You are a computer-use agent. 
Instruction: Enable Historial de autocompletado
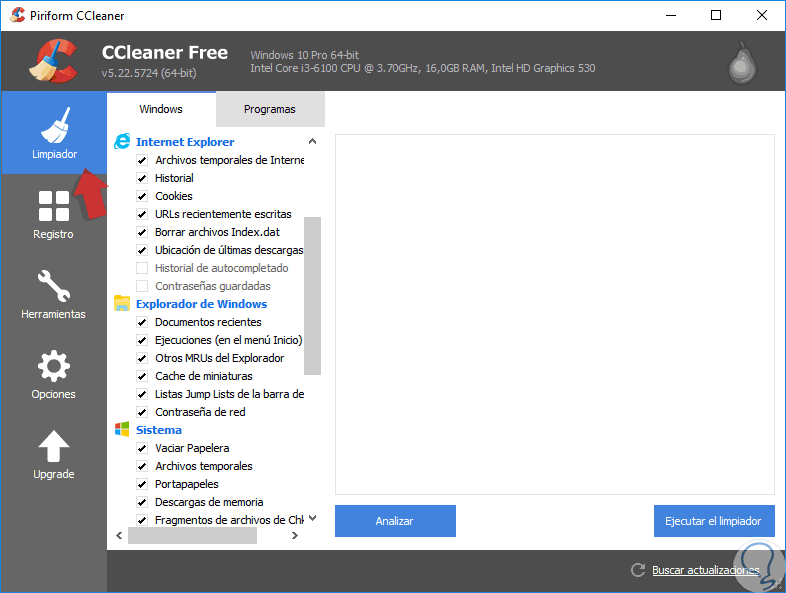(x=142, y=268)
